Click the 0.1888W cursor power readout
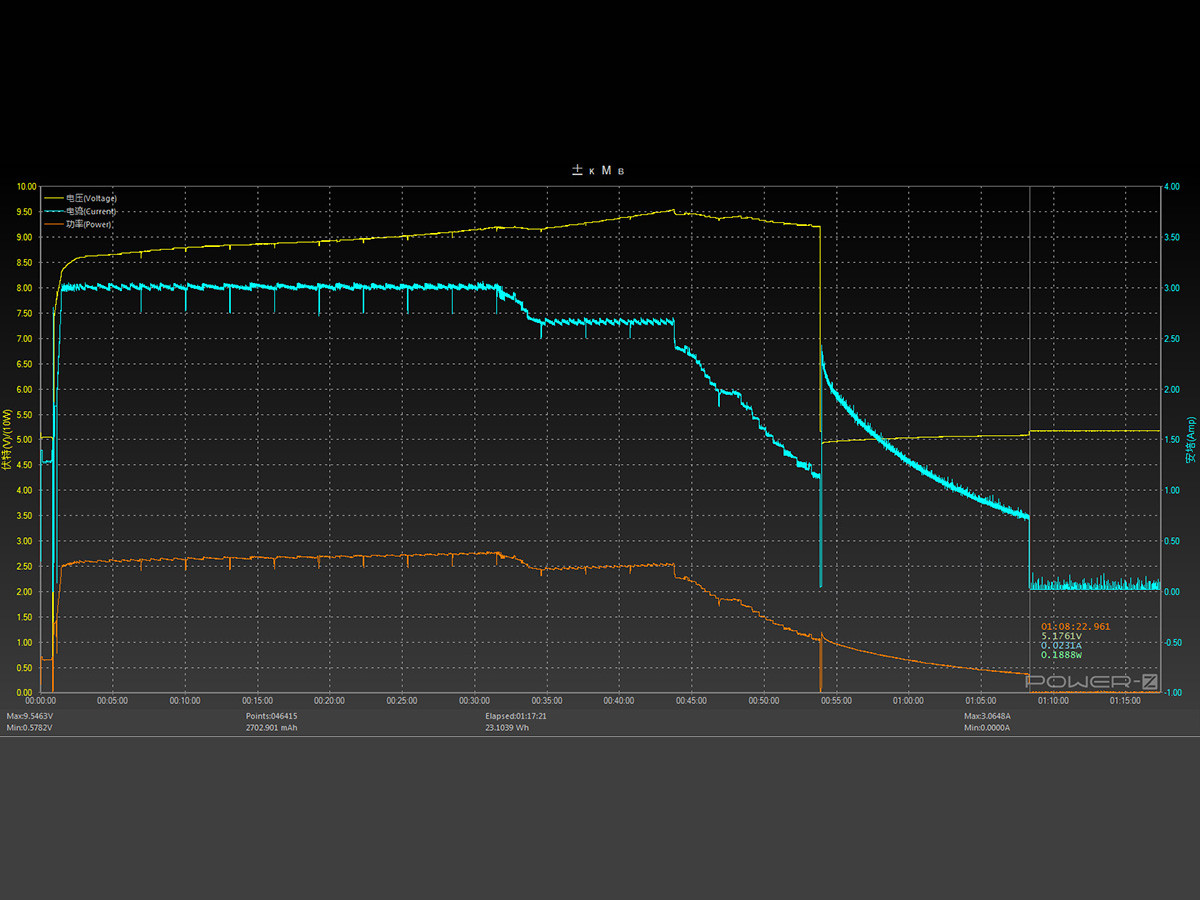This screenshot has width=1200, height=900. [1061, 655]
